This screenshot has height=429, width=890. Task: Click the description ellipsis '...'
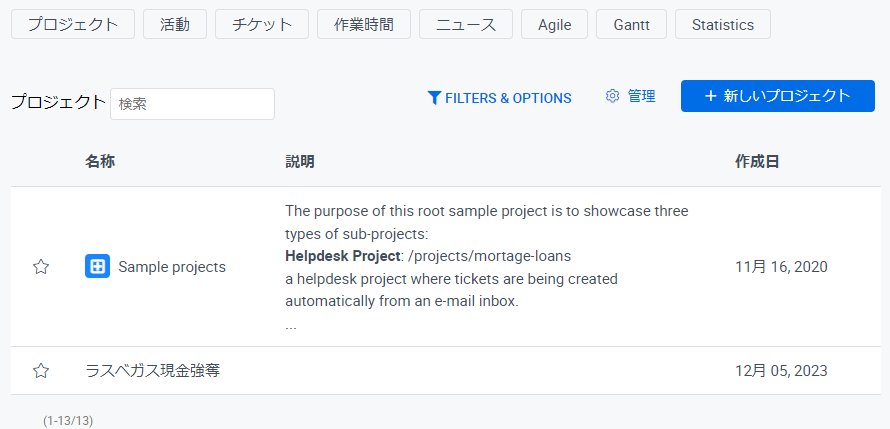(x=291, y=327)
